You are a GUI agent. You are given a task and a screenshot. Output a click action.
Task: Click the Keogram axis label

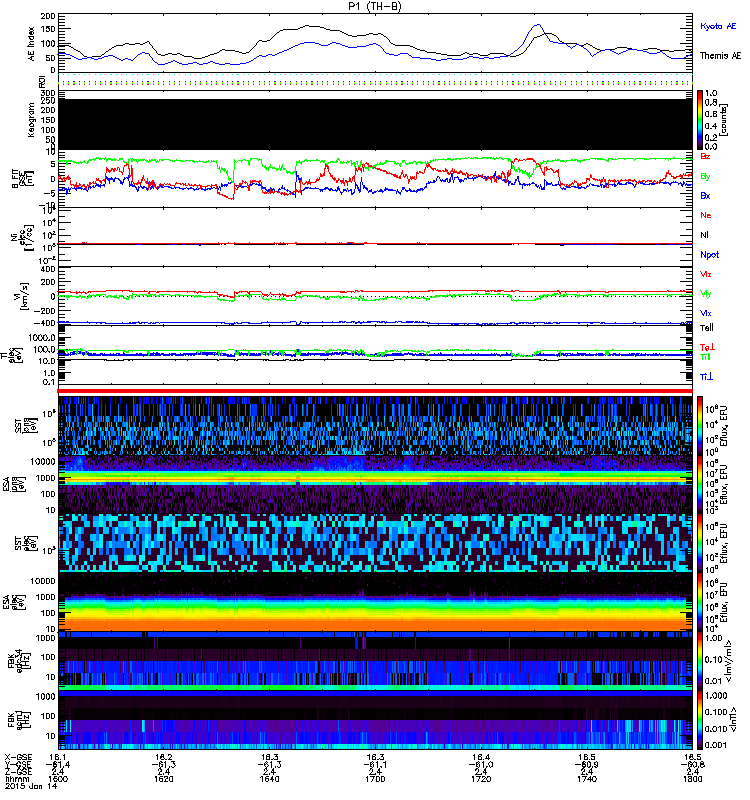[x=32, y=120]
